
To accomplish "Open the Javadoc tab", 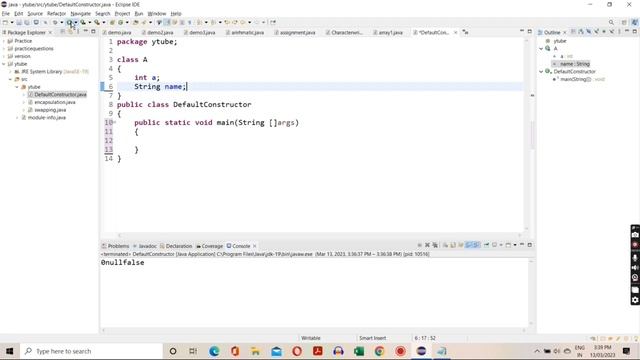I will (x=145, y=246).
